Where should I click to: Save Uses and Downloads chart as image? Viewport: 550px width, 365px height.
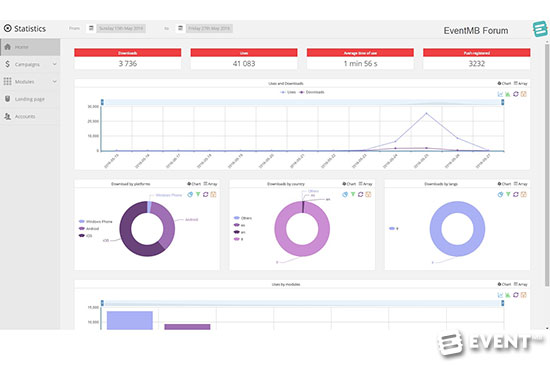pyautogui.click(x=523, y=94)
